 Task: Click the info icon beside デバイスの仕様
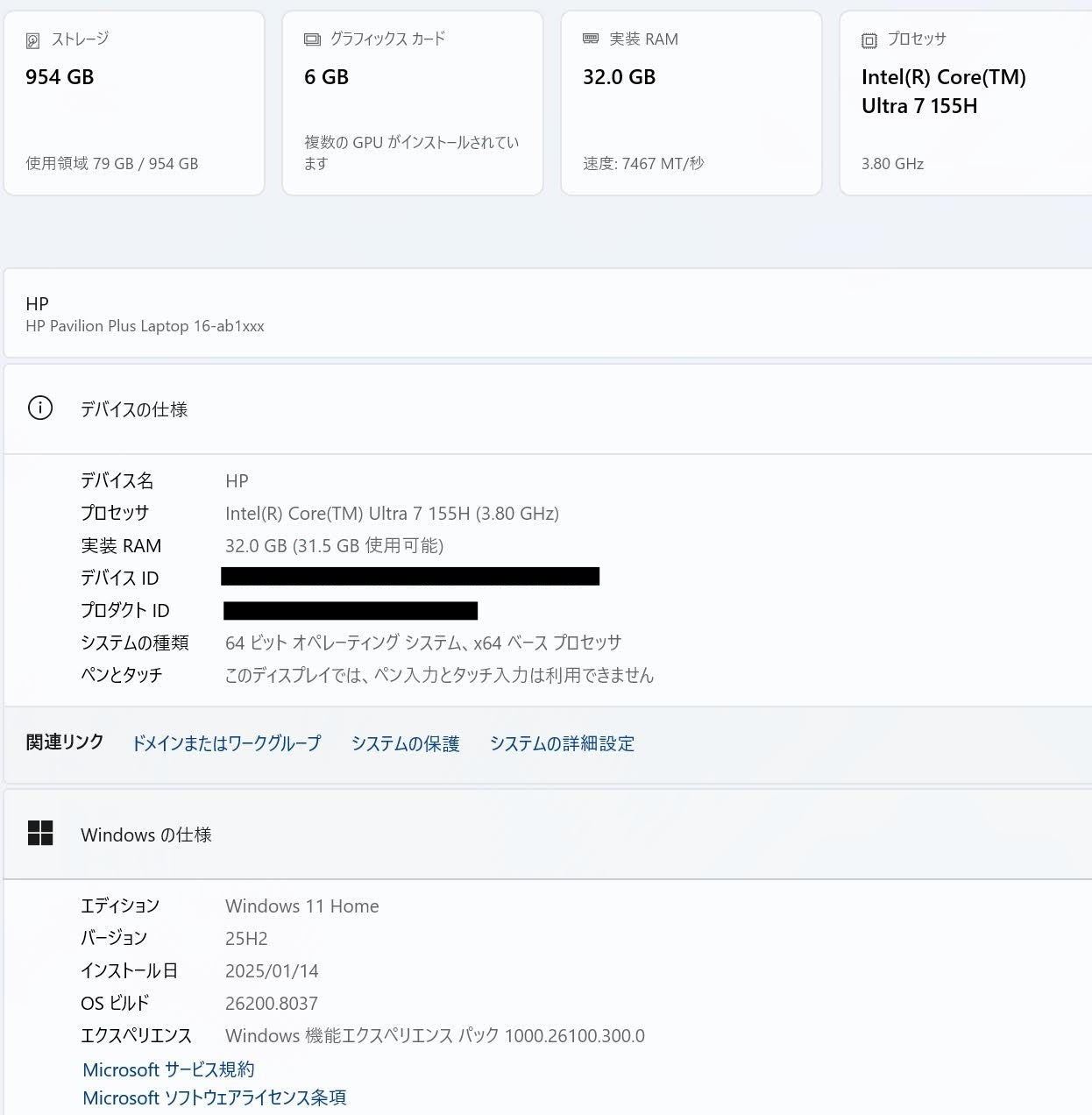(40, 408)
